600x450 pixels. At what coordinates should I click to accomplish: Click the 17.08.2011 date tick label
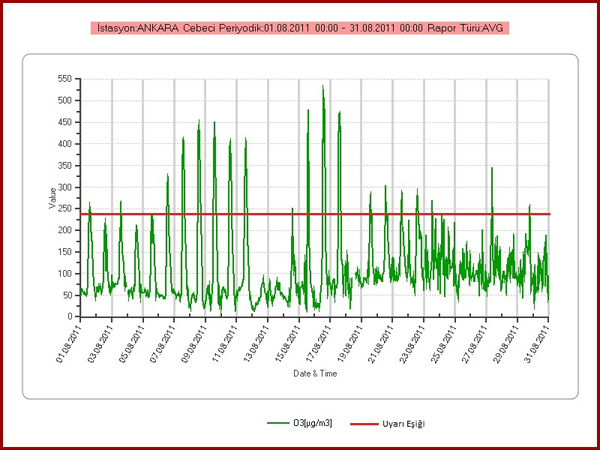click(x=321, y=340)
